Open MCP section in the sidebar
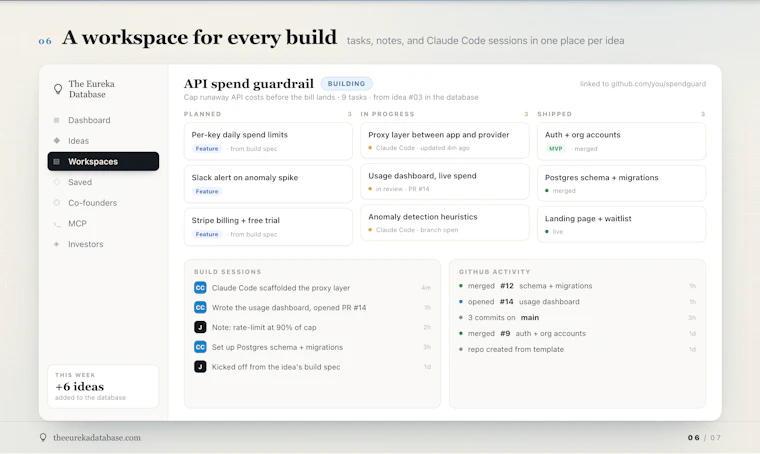Image resolution: width=760 pixels, height=454 pixels. click(x=103, y=223)
